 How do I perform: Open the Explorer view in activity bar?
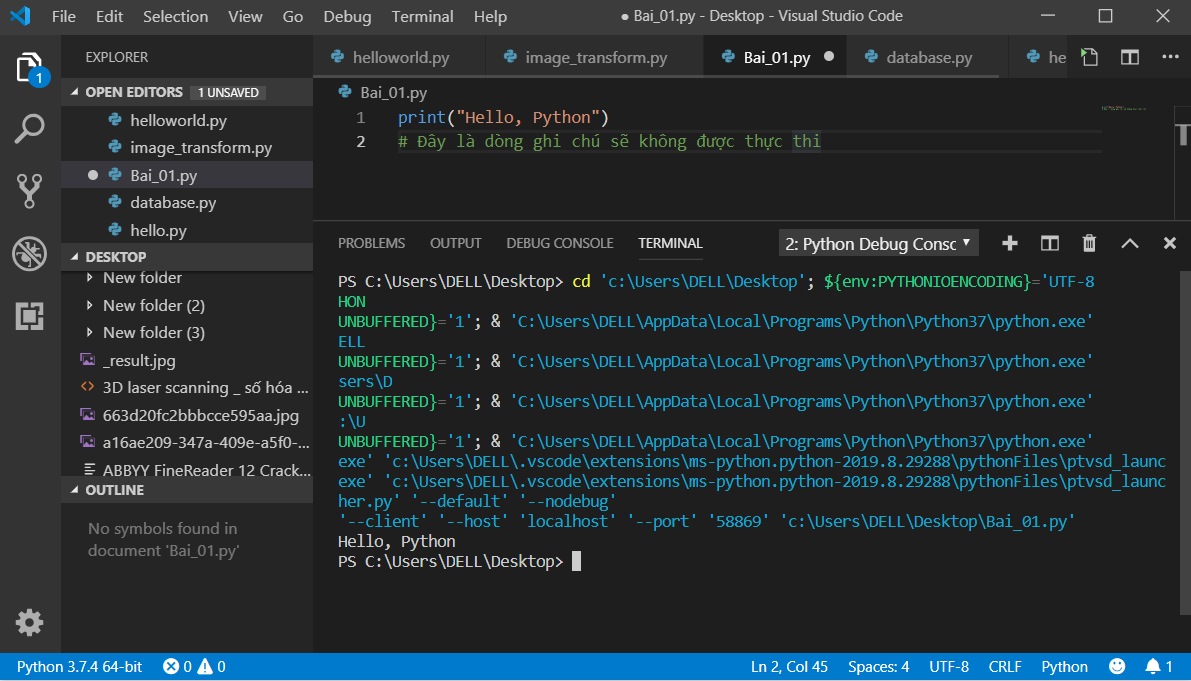[x=30, y=68]
